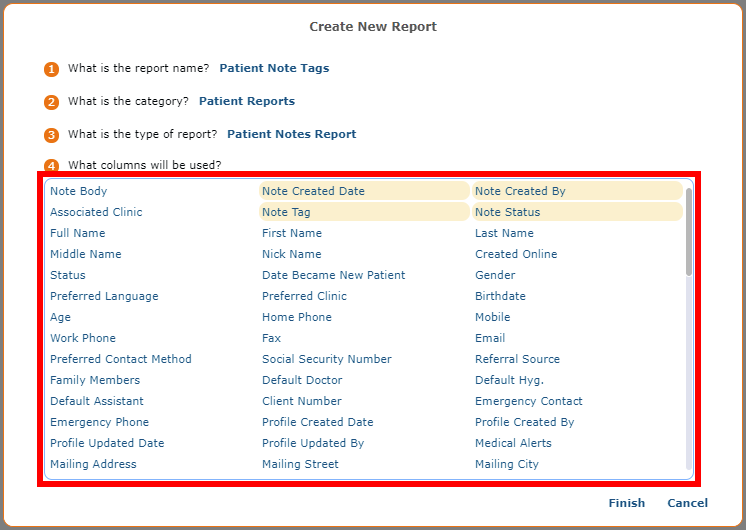This screenshot has width=746, height=530.
Task: Select the Profile Updated Date column
Action: 107,443
